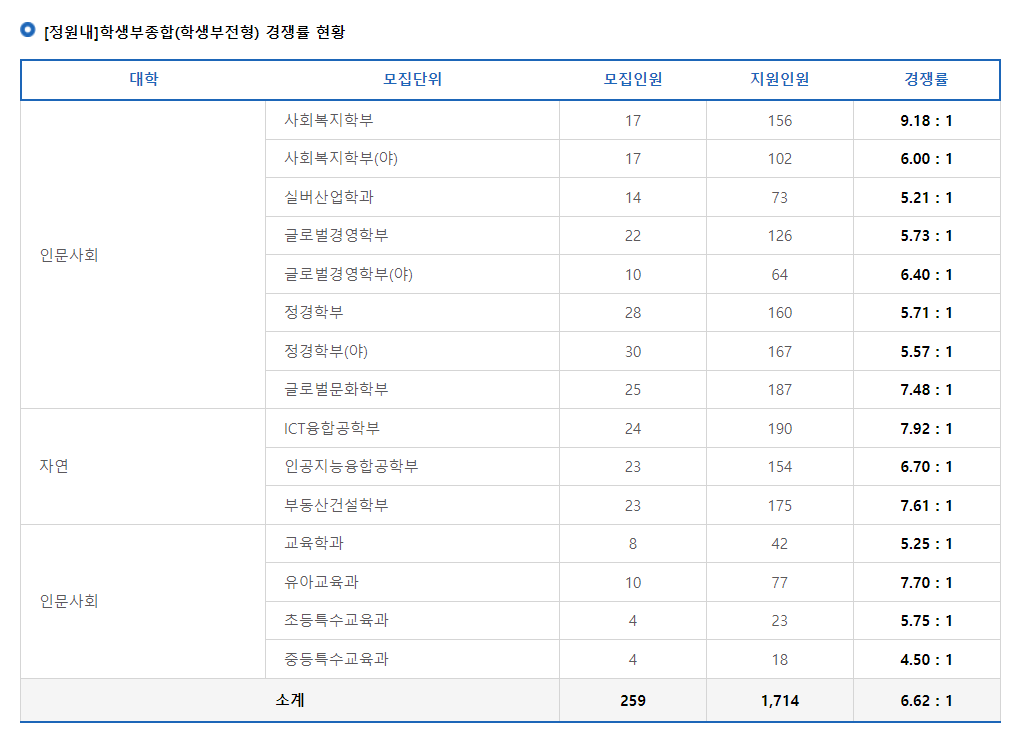Viewport: 1019px width, 732px height.
Task: Open the 사회복지학부(야) entry
Action: [325, 158]
